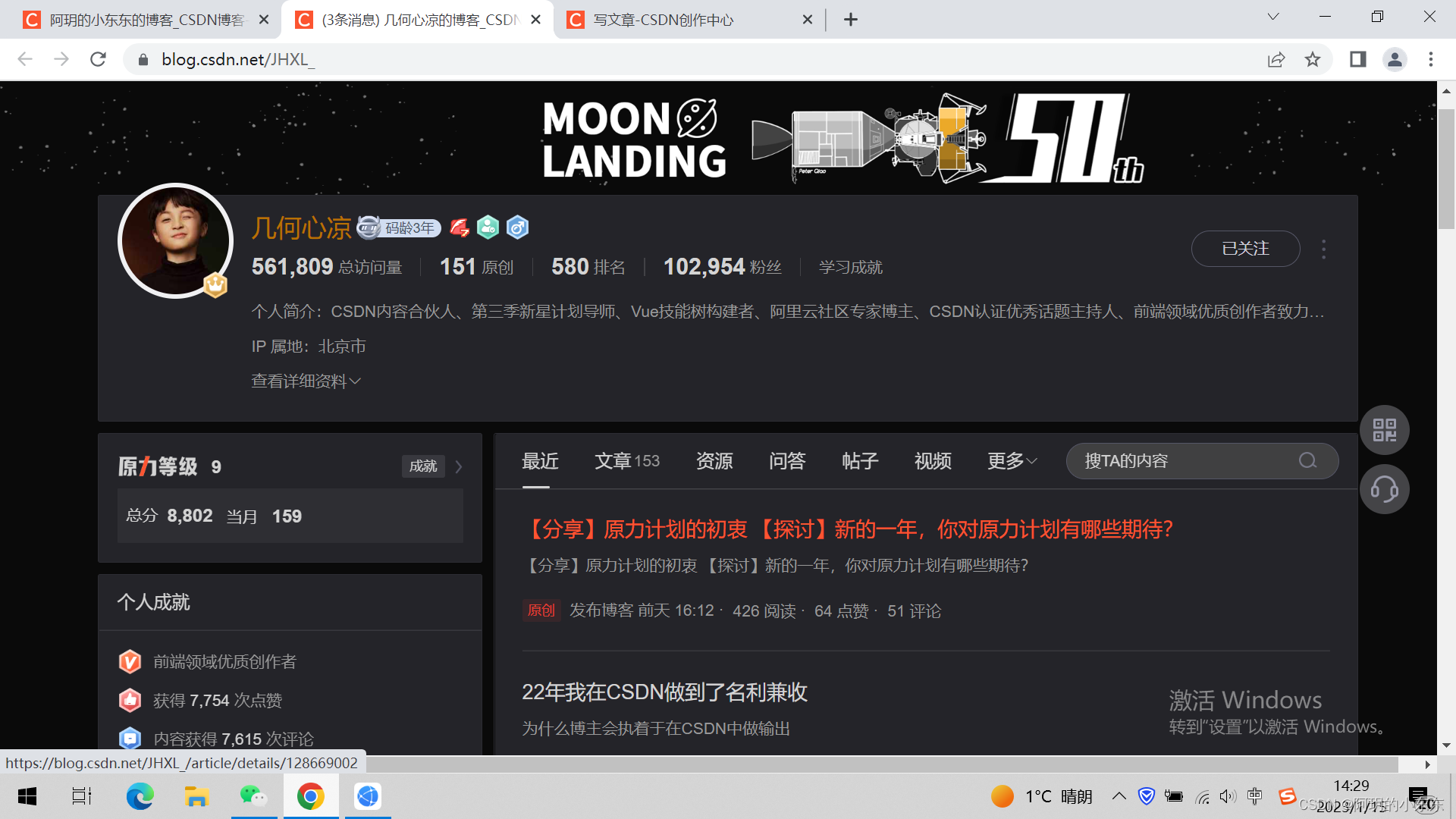Click the red medal badge beside the username

[x=458, y=227]
